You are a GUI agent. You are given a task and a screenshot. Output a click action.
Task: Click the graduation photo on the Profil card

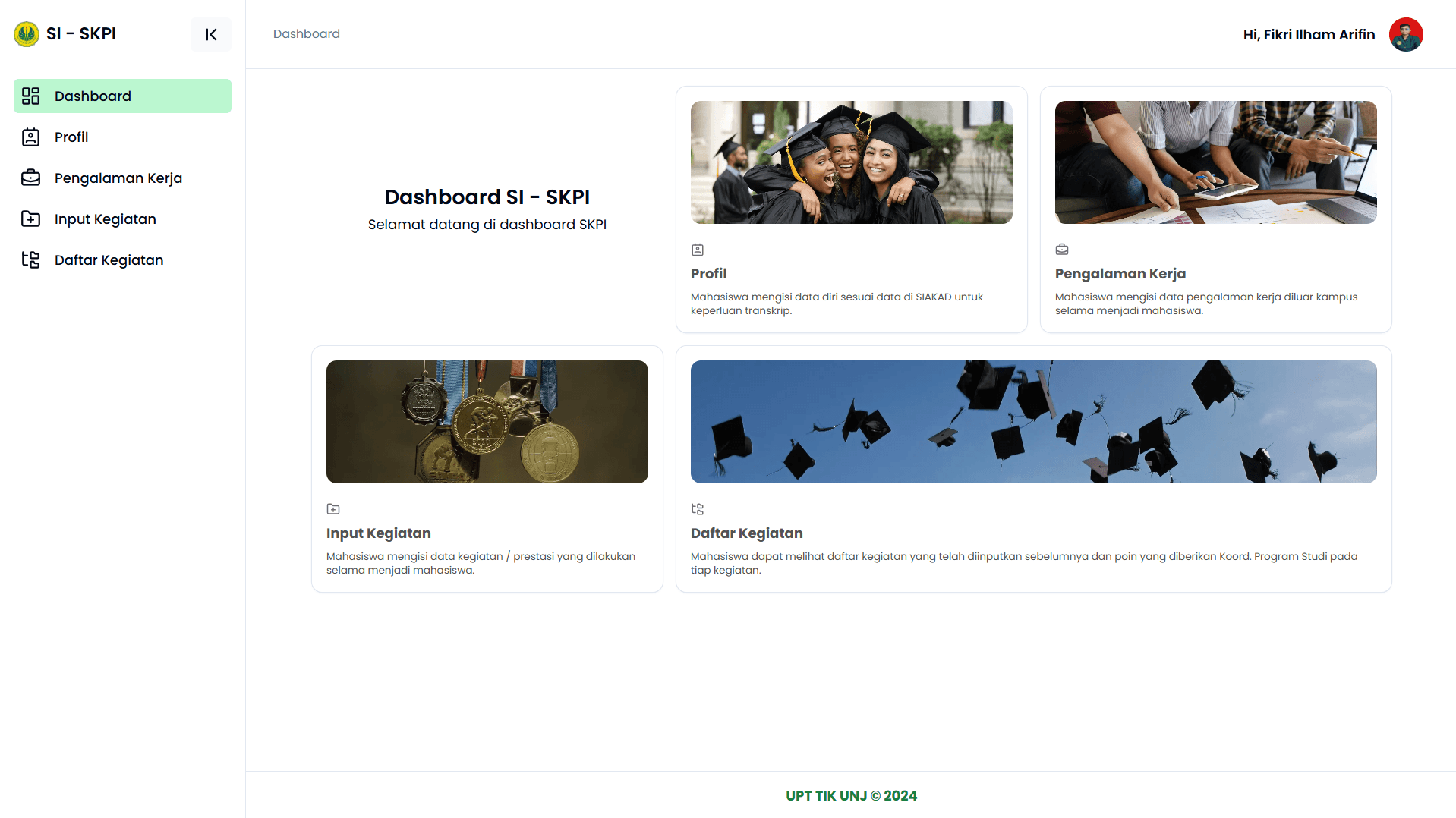tap(850, 162)
